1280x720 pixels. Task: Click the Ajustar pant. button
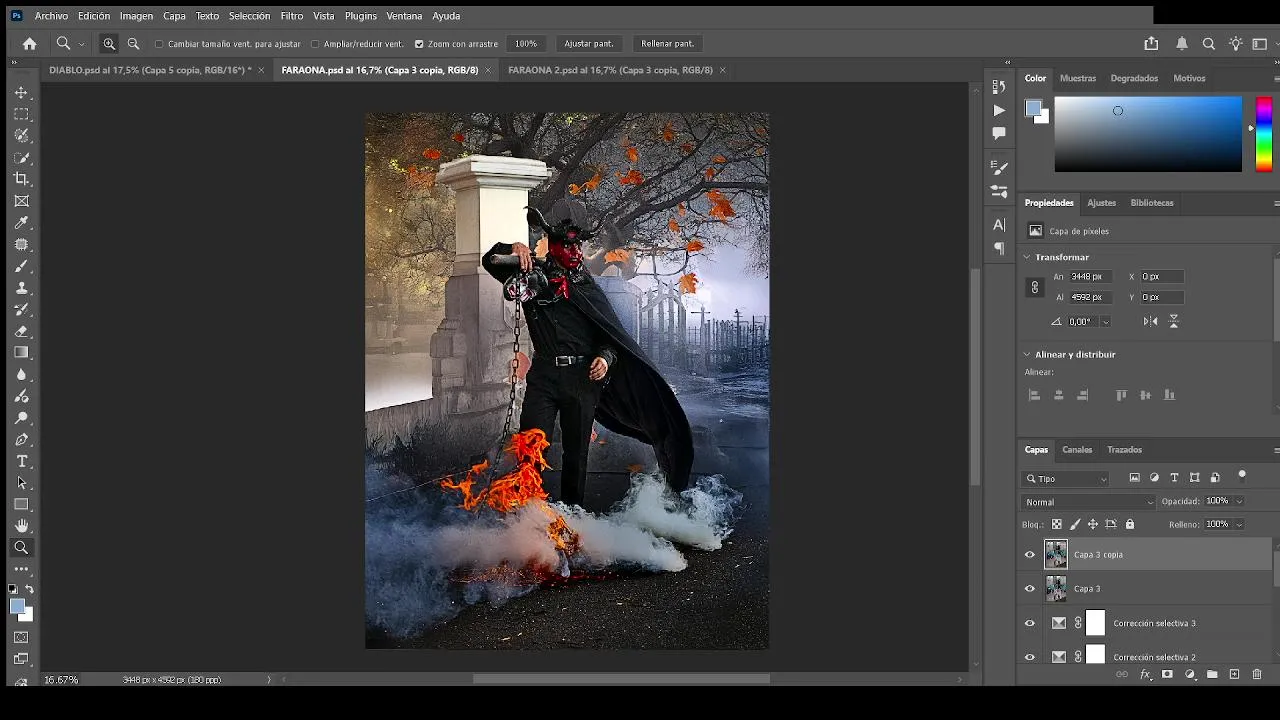pos(589,44)
